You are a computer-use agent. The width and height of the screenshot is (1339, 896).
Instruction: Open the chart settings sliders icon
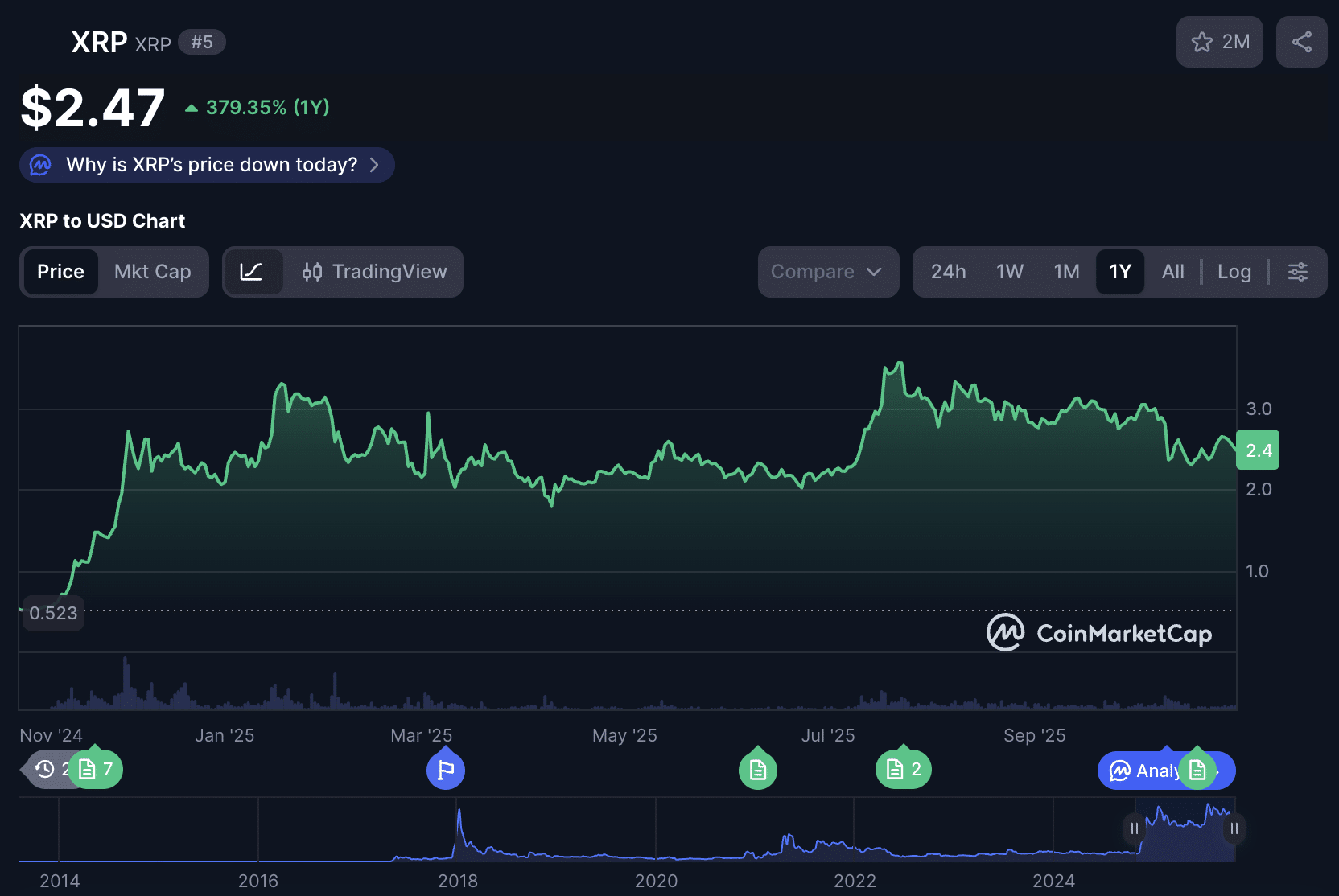click(x=1297, y=272)
